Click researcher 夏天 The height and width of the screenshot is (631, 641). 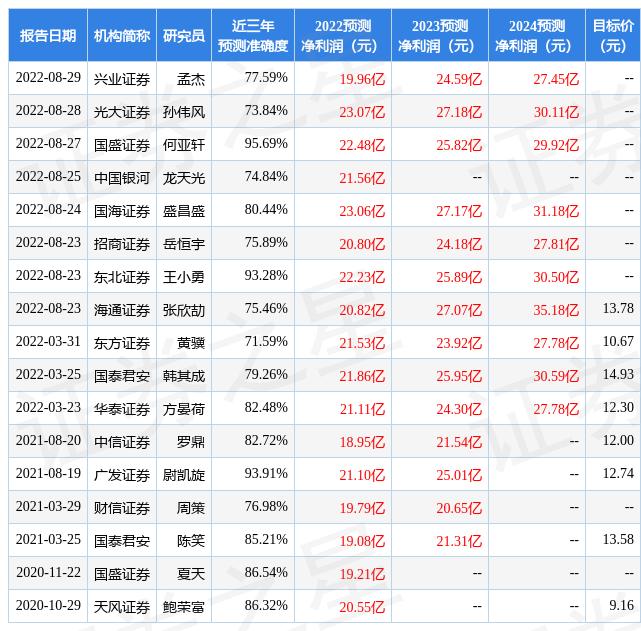coord(191,574)
